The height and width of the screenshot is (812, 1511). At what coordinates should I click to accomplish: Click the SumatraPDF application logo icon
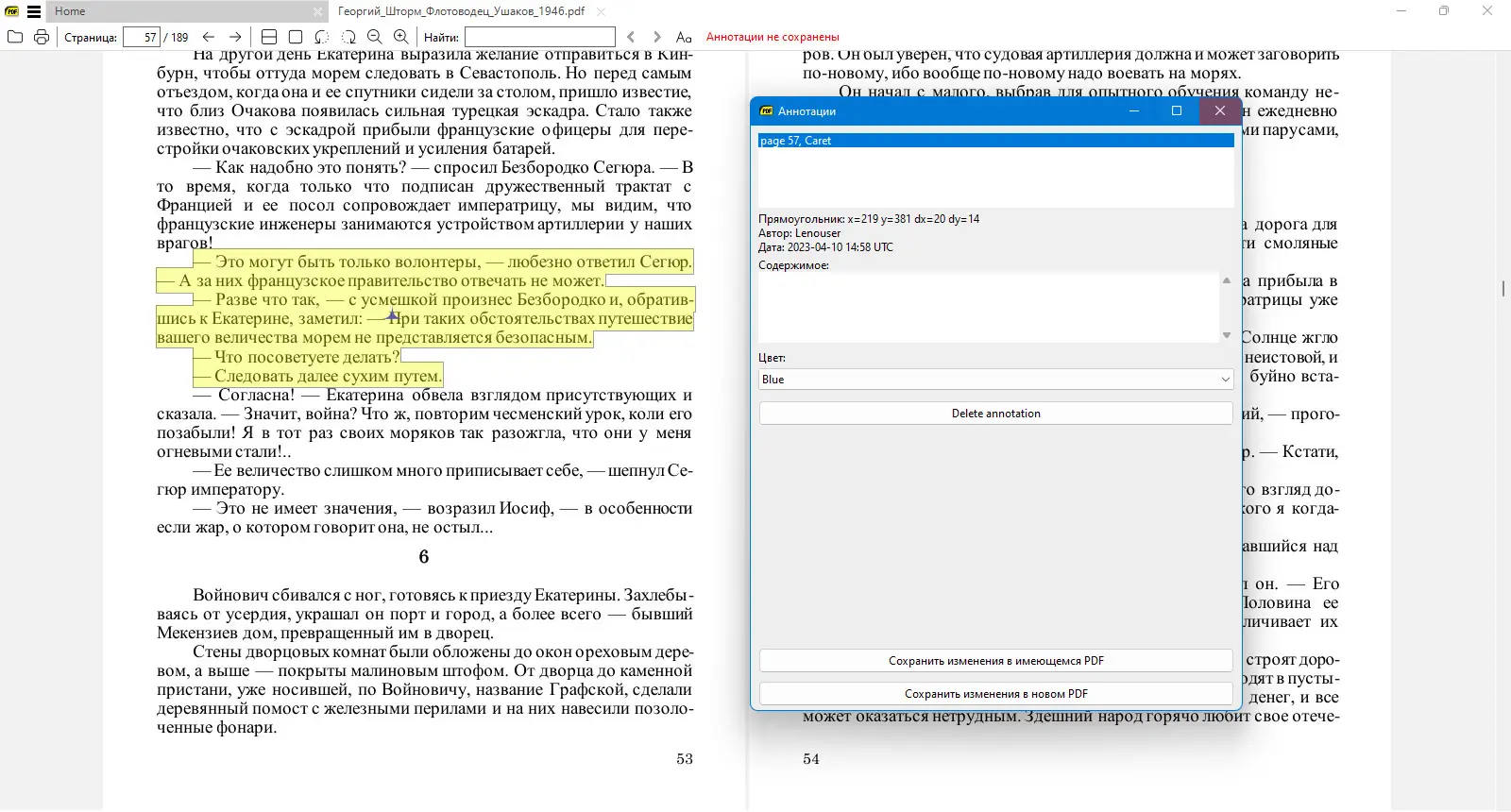point(12,11)
